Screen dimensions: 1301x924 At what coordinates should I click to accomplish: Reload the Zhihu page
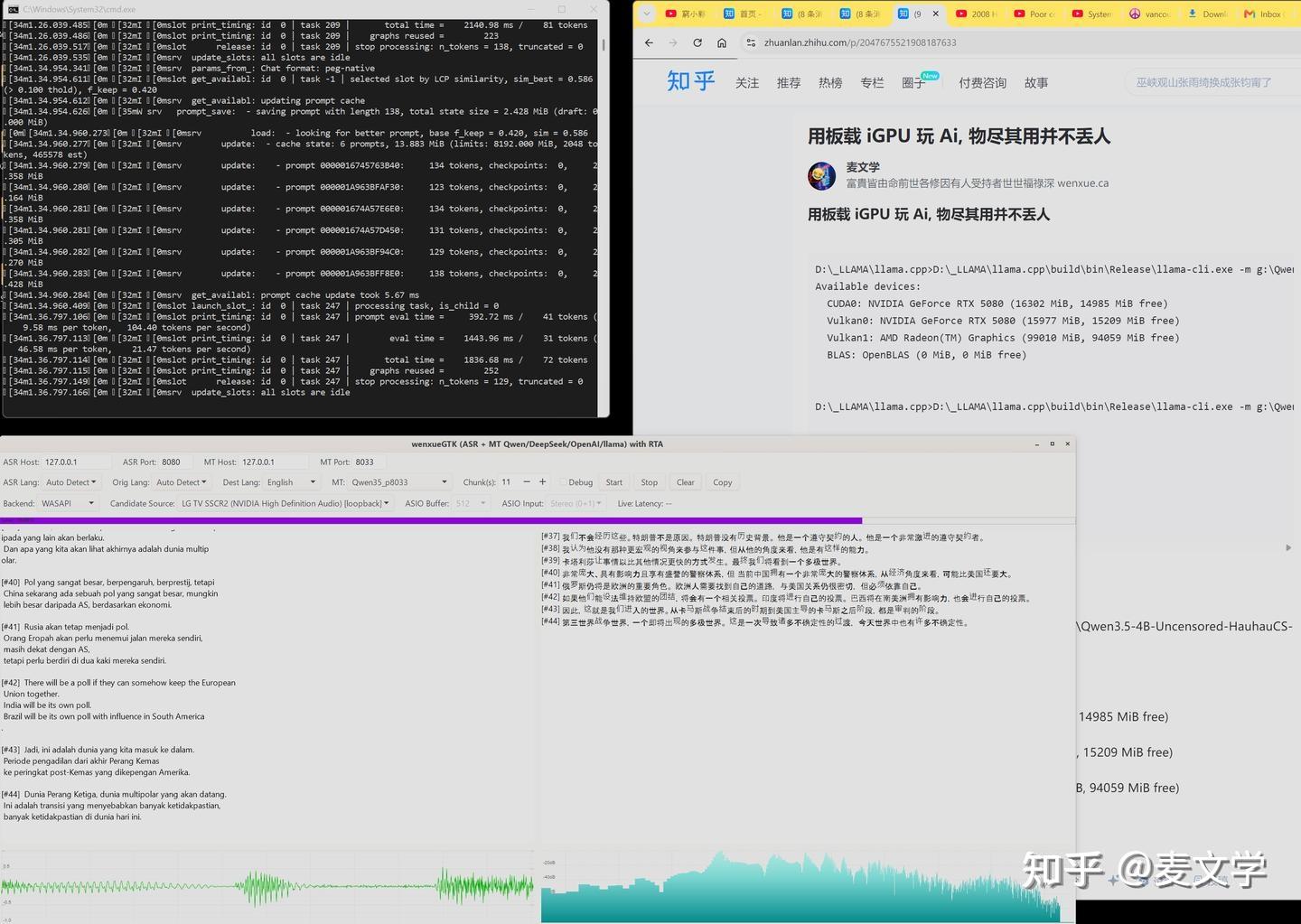coord(697,42)
